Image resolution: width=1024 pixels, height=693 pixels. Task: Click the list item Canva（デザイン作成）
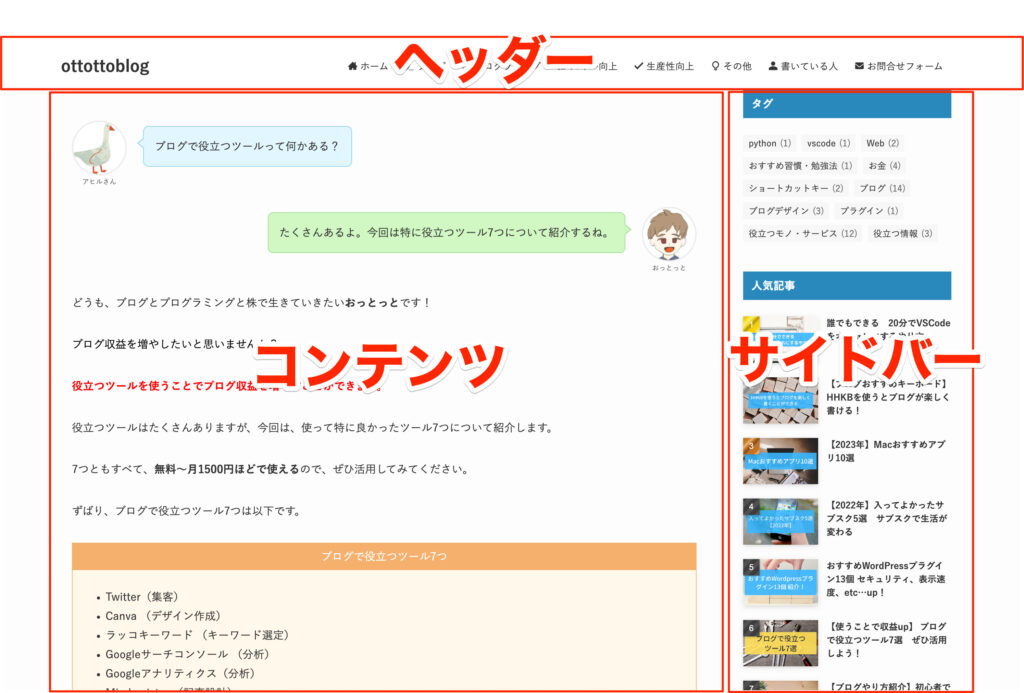[x=163, y=616]
